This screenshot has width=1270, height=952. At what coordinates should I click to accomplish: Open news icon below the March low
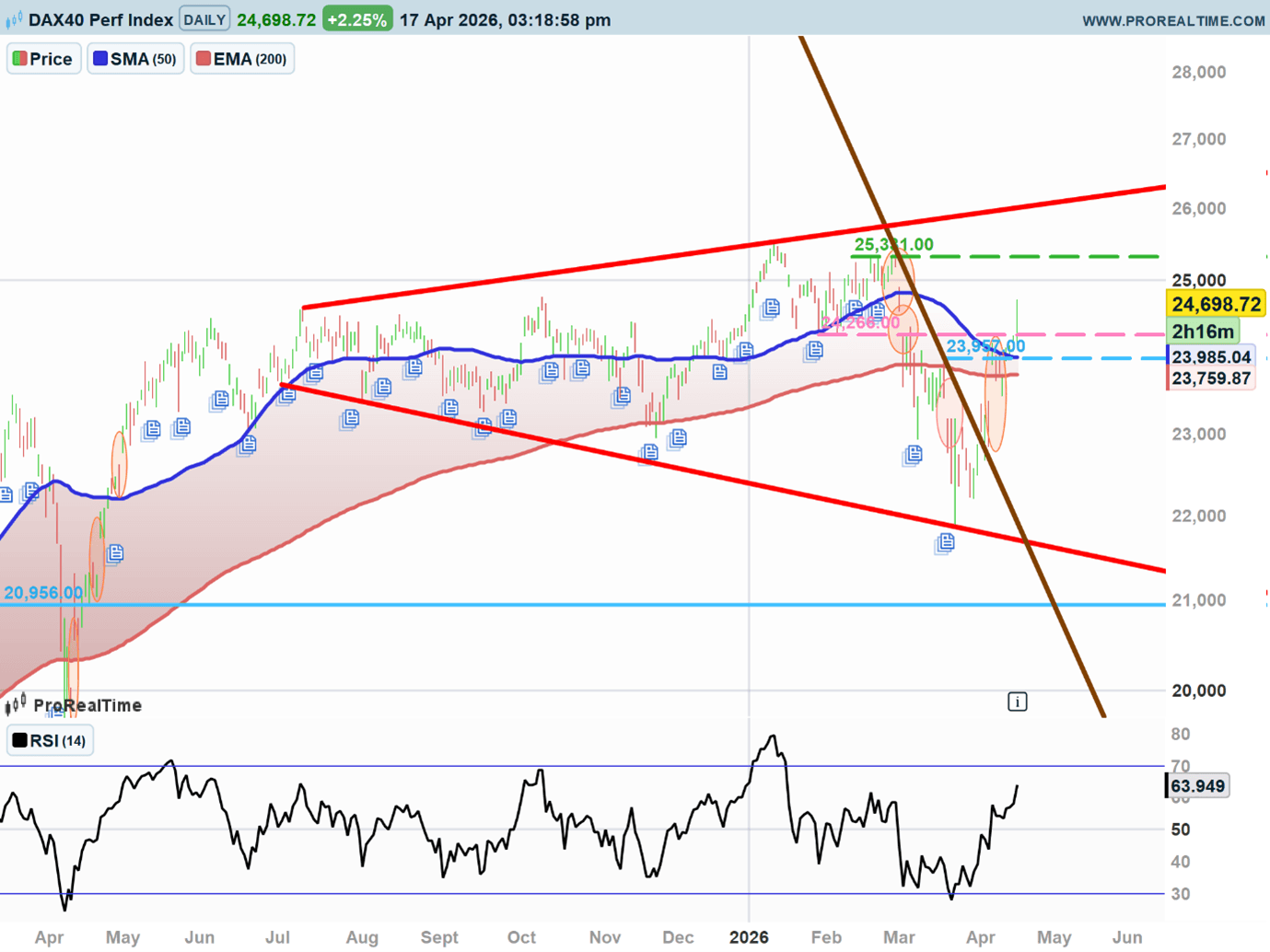click(945, 543)
